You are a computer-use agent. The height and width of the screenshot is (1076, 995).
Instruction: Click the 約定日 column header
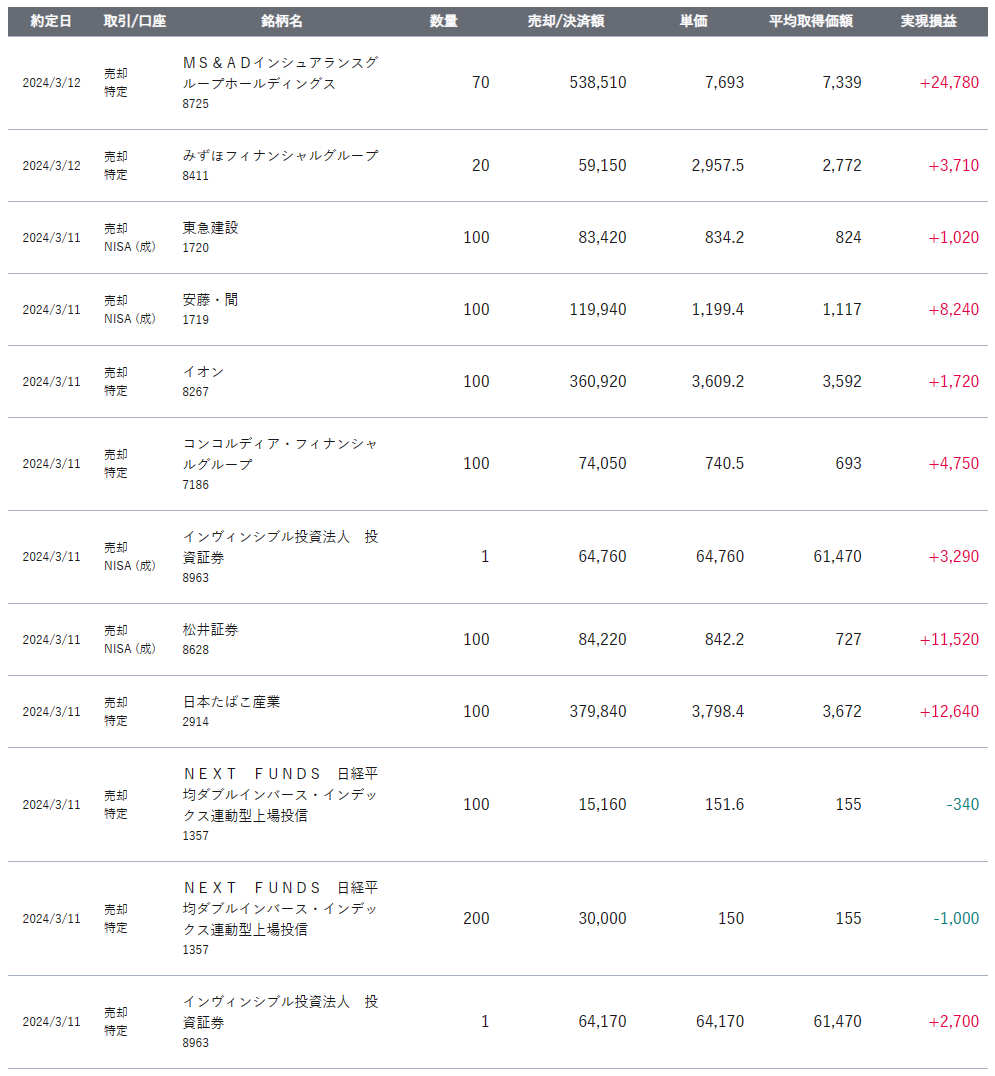pos(51,21)
